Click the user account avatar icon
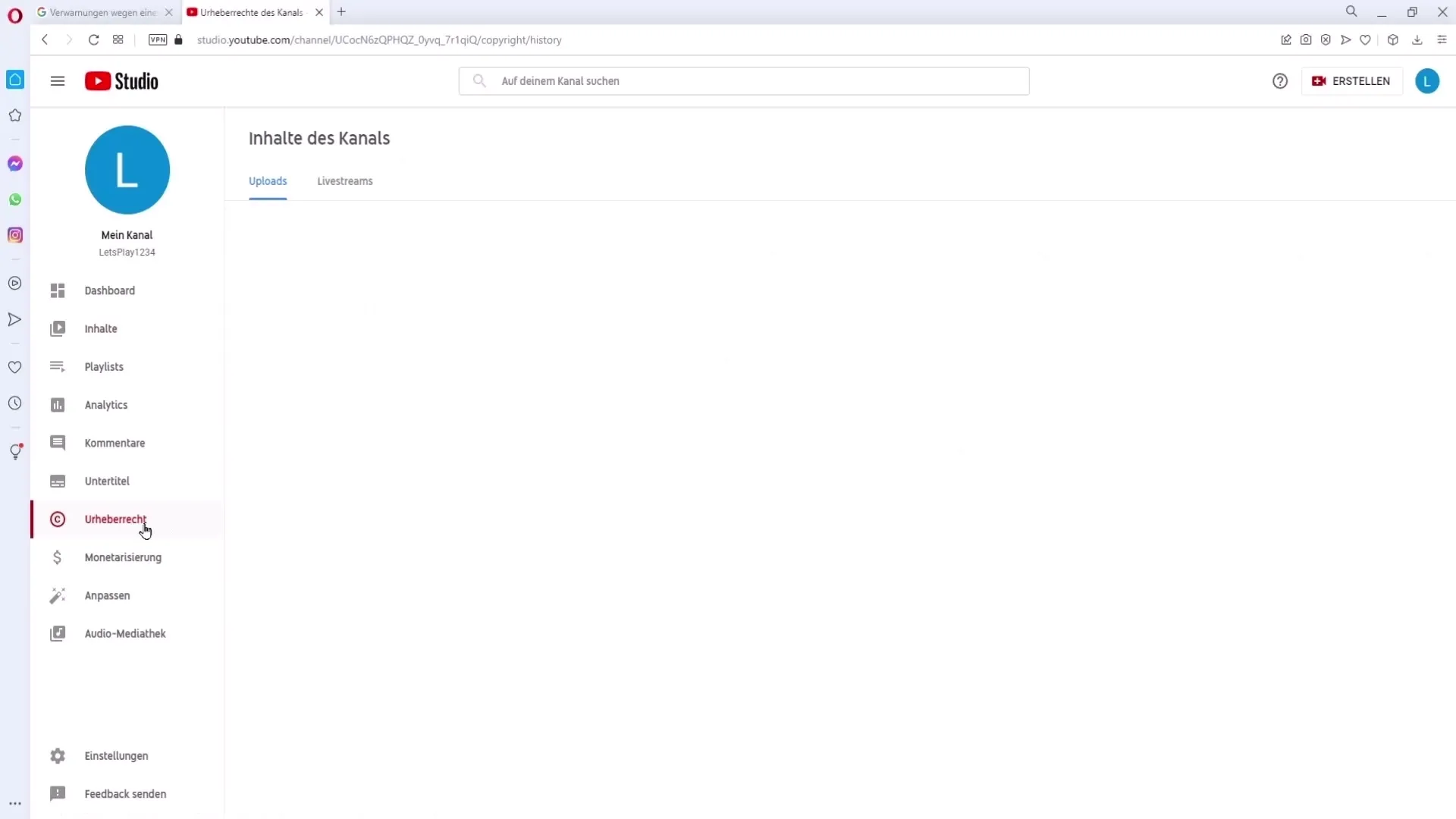Screen dimensions: 1456x819 [1429, 81]
